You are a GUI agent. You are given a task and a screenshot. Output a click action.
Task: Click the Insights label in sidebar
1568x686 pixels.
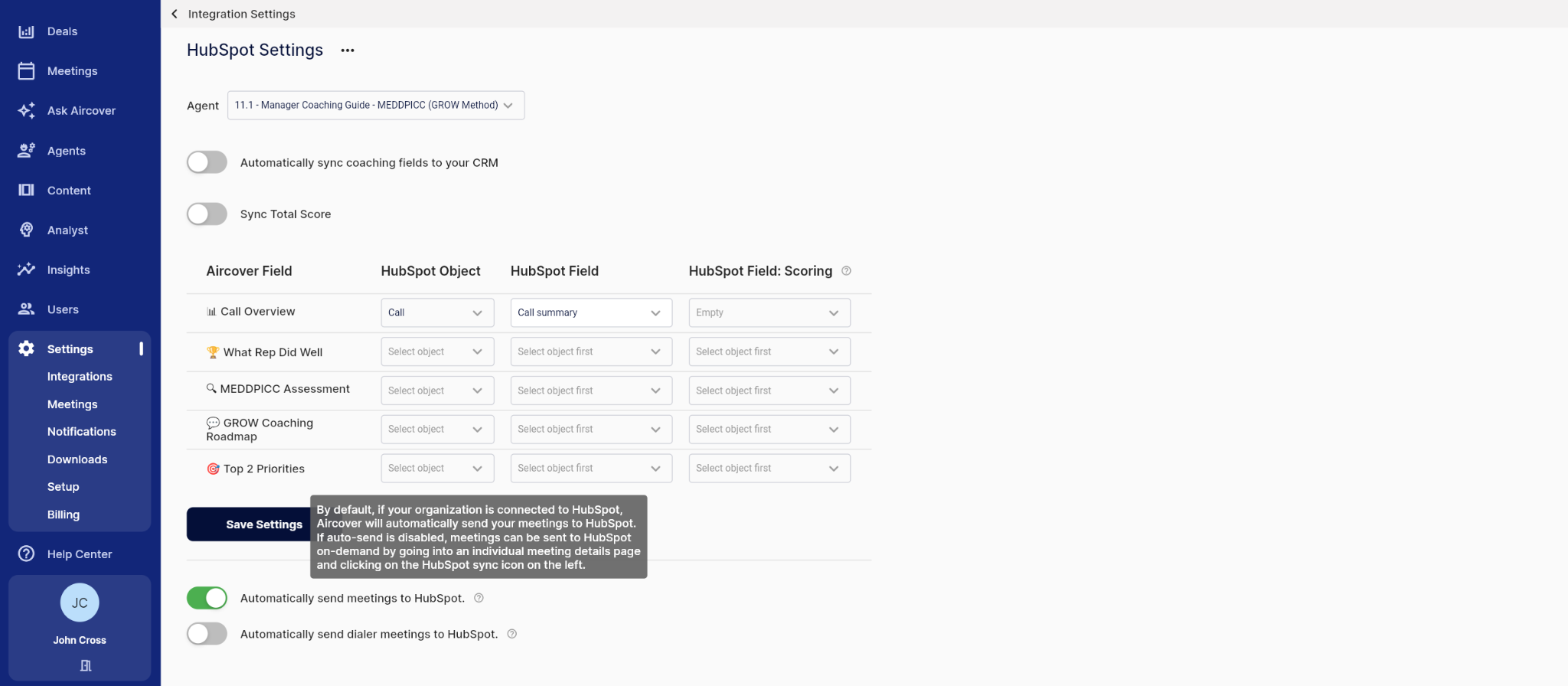68,269
